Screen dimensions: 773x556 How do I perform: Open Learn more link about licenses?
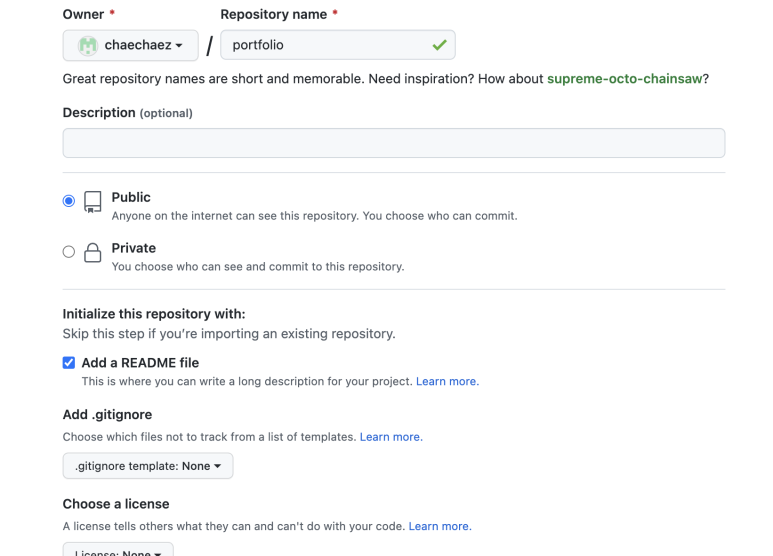[440, 526]
